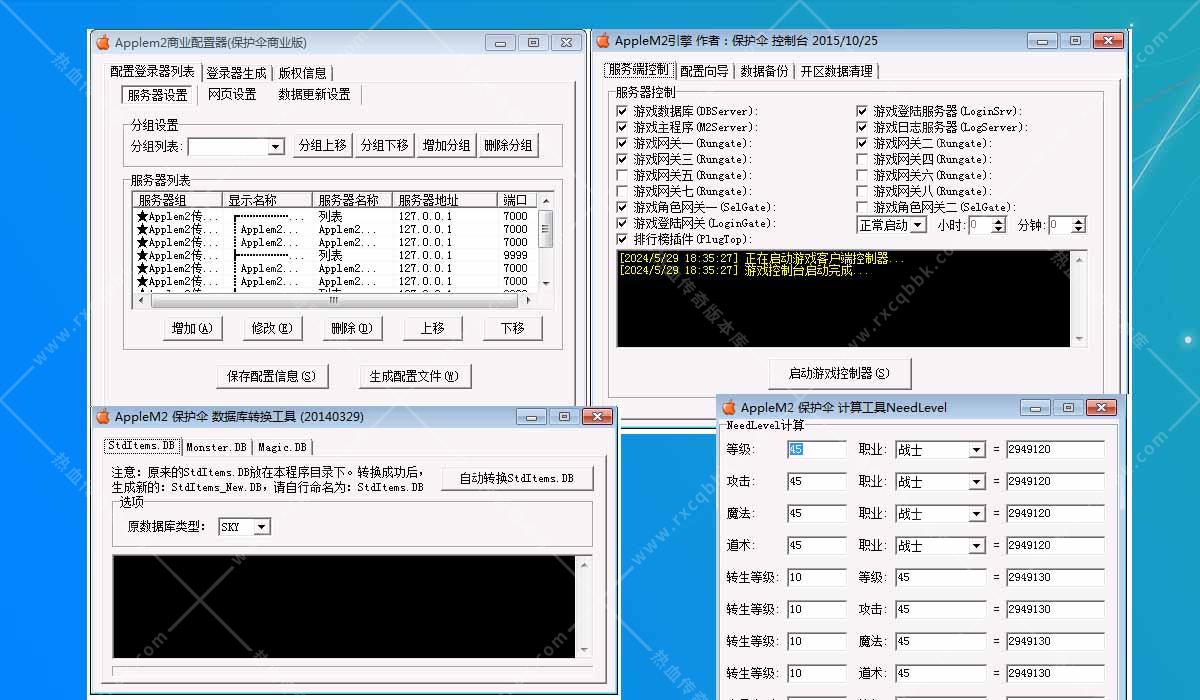
Task: Click the 等级 input field showing 45
Action: pos(816,450)
